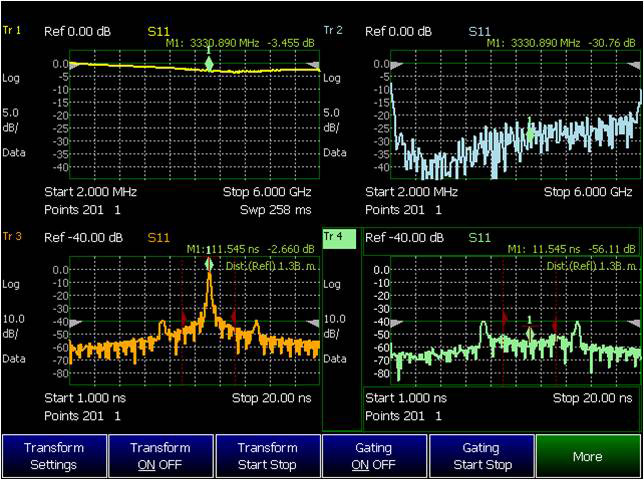Viewport: 644px width, 480px height.
Task: Activate the Tr 1 trace label
Action: coord(12,30)
